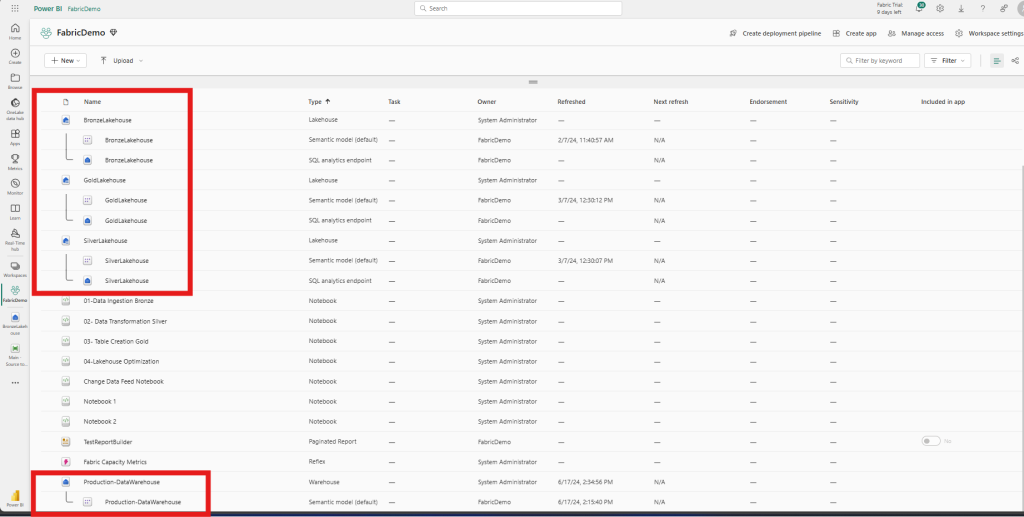Open the Upload dropdown
1024x517 pixels.
pos(121,61)
